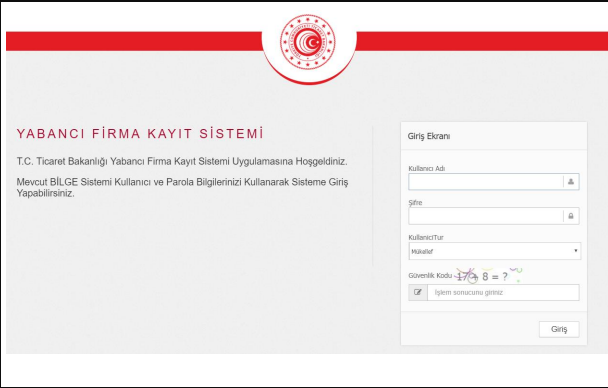Click the padlock icon in Şifre field
Viewport: 608px width, 388px height.
571,216
